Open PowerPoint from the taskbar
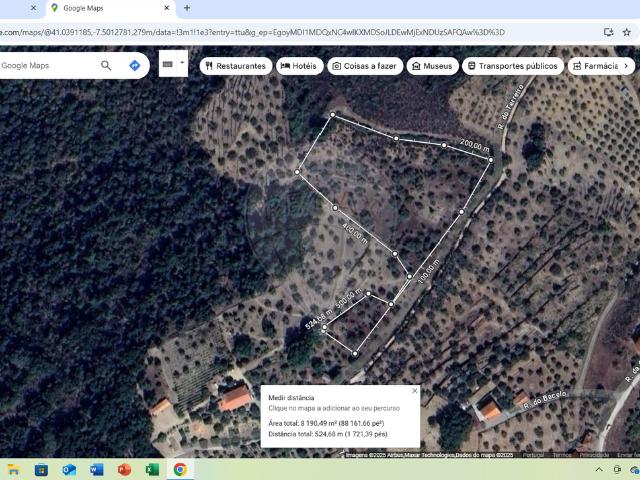This screenshot has height=480, width=640. pos(125,469)
